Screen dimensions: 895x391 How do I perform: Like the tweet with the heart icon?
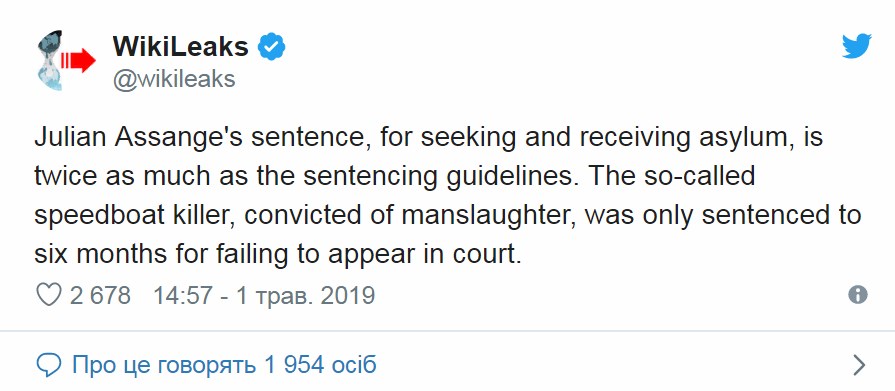click(x=48, y=296)
